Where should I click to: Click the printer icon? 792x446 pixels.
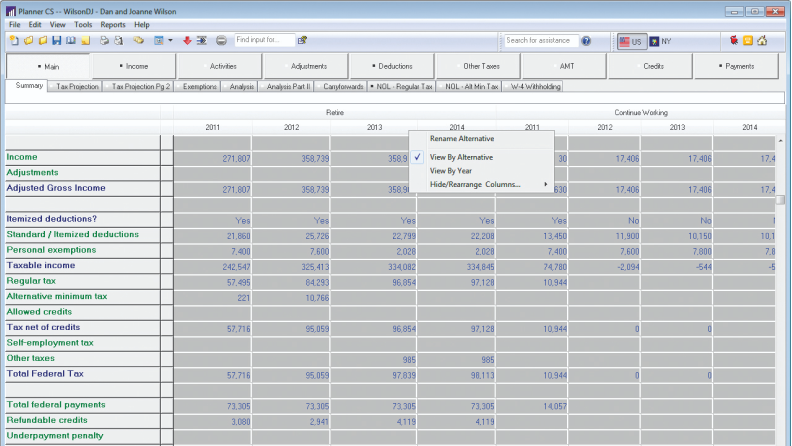[104, 40]
